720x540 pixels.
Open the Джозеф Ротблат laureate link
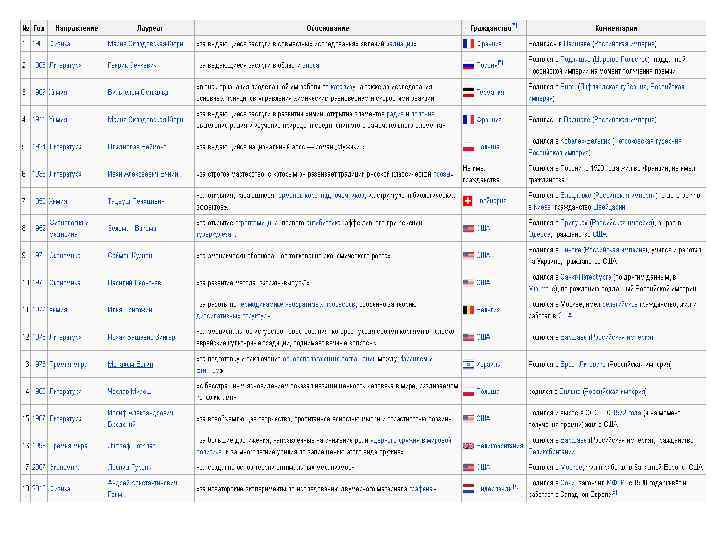click(x=132, y=445)
